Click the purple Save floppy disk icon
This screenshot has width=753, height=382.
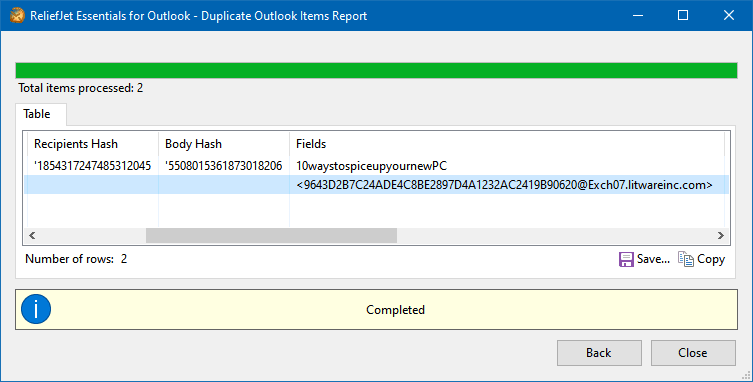(x=626, y=259)
